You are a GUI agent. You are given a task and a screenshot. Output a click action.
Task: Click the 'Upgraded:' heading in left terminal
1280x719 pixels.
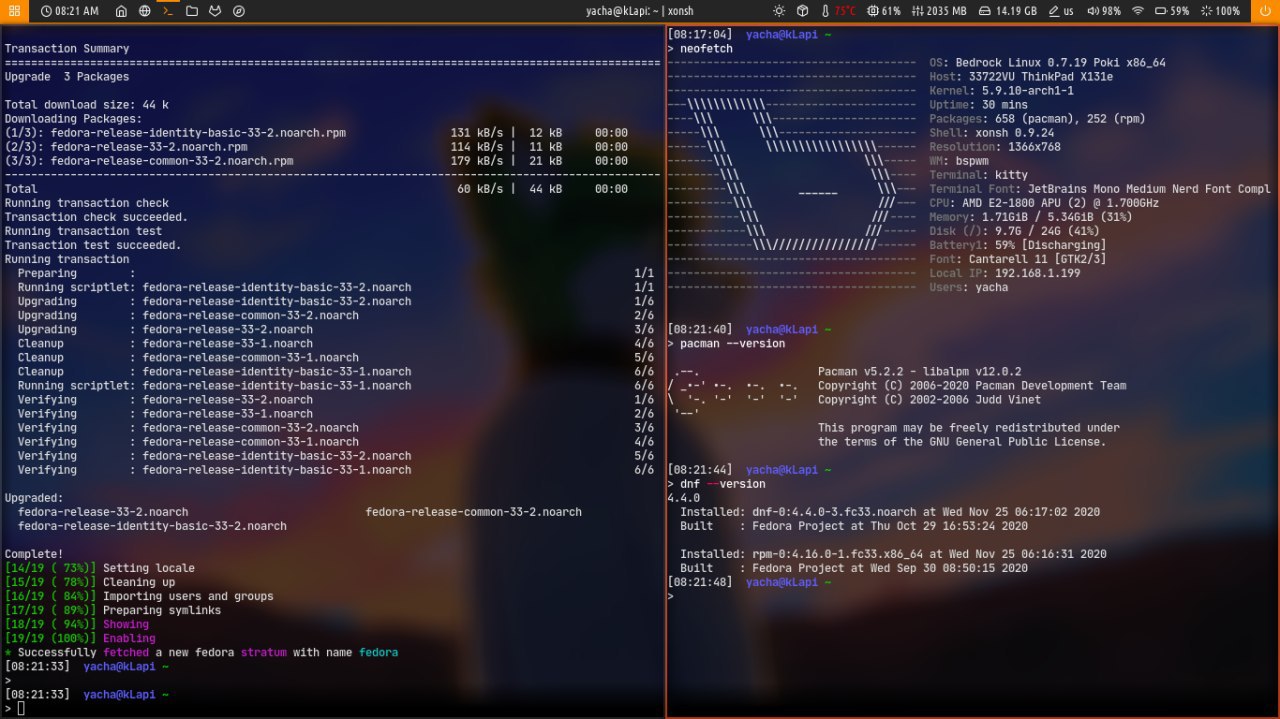[x=34, y=497]
